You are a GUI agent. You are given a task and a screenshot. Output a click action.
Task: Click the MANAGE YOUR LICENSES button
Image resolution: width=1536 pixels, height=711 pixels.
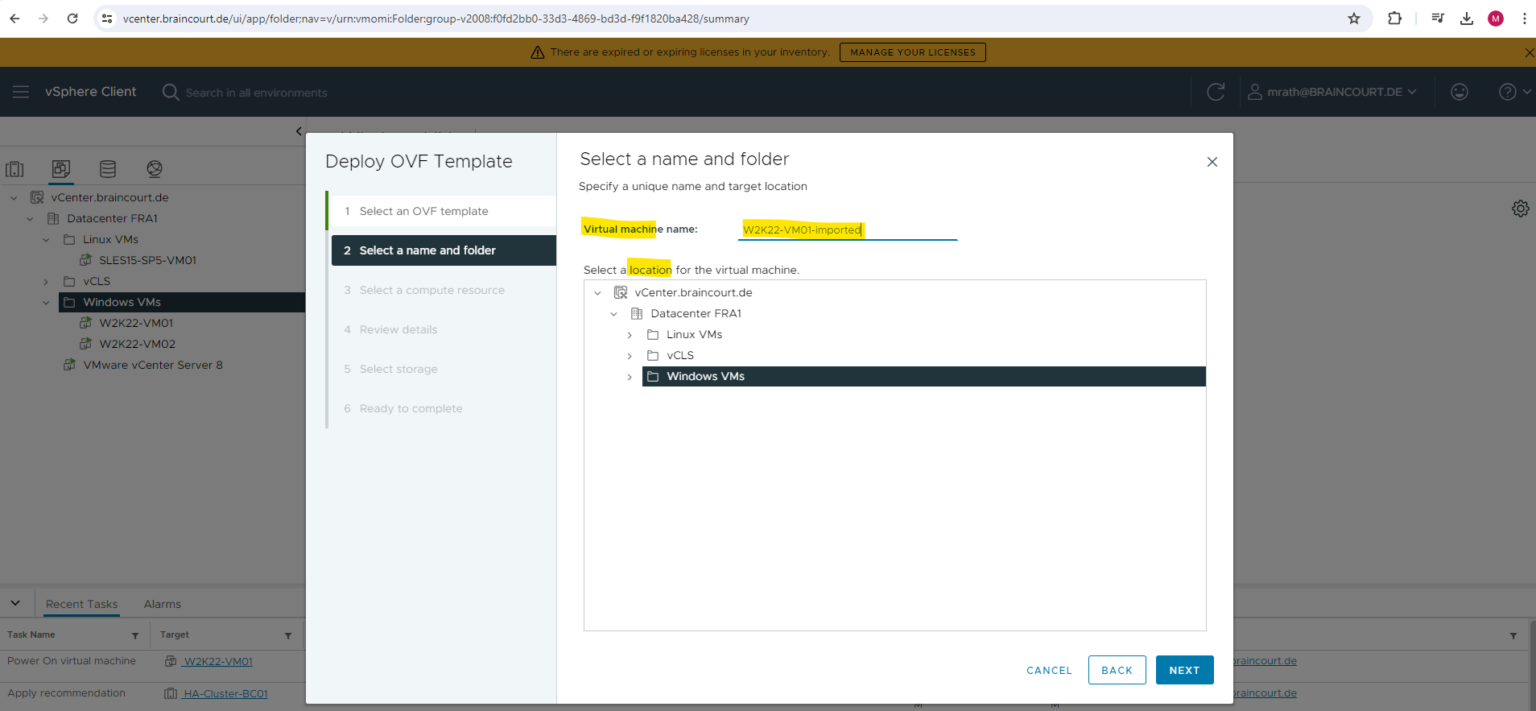tap(912, 52)
